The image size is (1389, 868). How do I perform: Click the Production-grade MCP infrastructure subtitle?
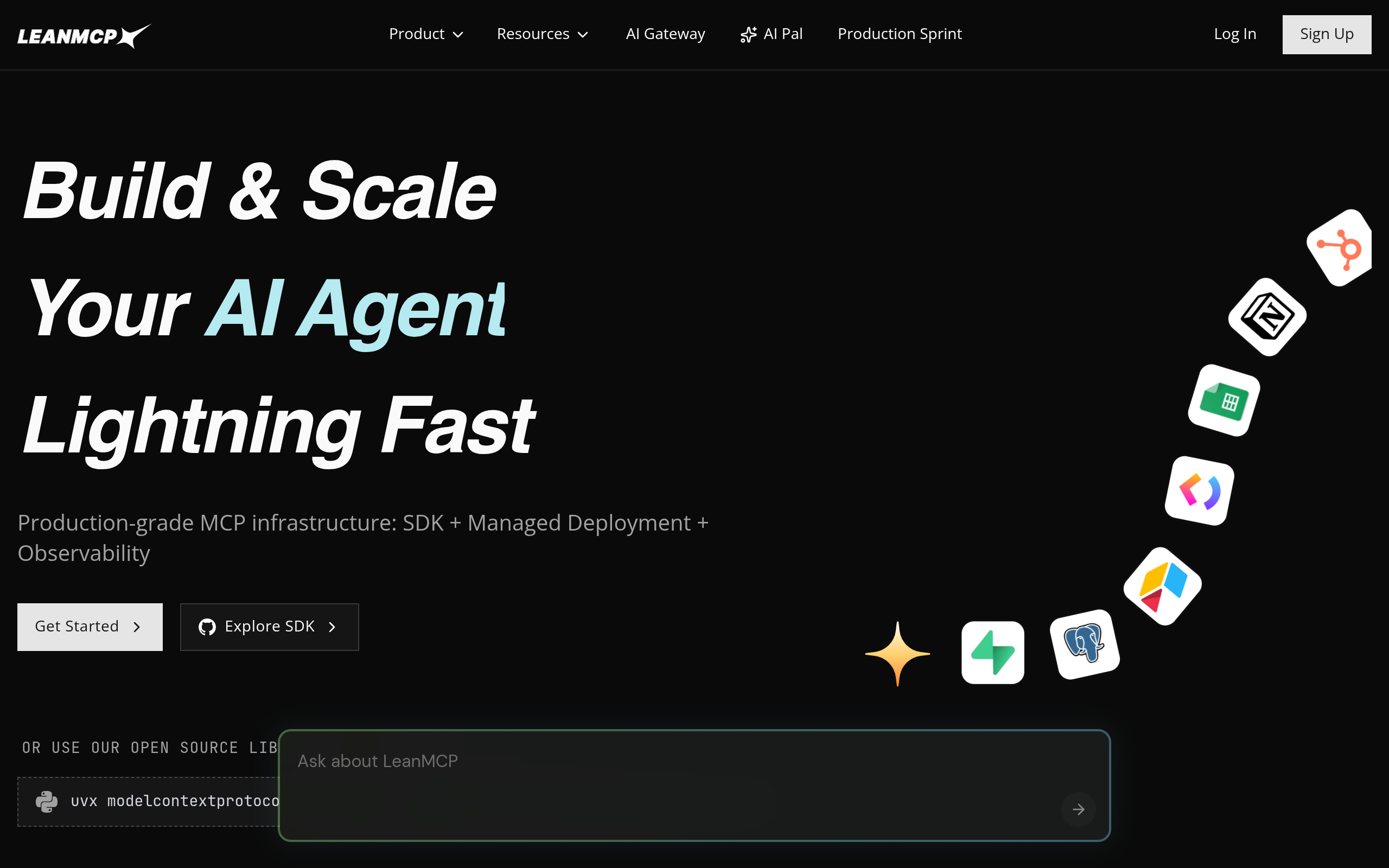point(363,538)
